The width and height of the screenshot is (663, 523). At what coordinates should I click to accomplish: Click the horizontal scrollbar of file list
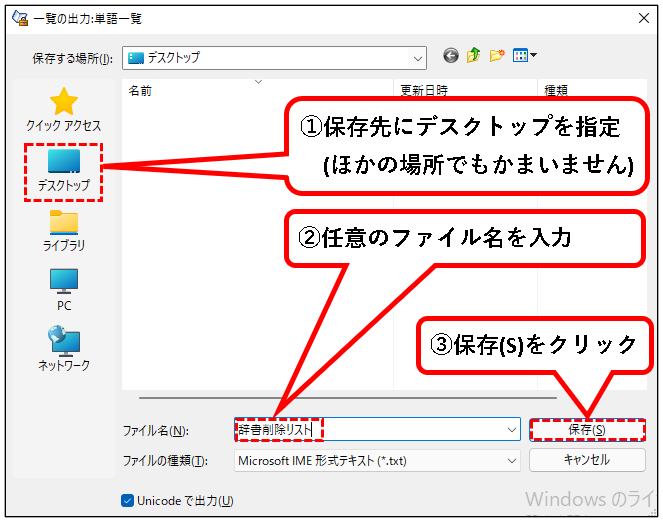pyautogui.click(x=348, y=398)
